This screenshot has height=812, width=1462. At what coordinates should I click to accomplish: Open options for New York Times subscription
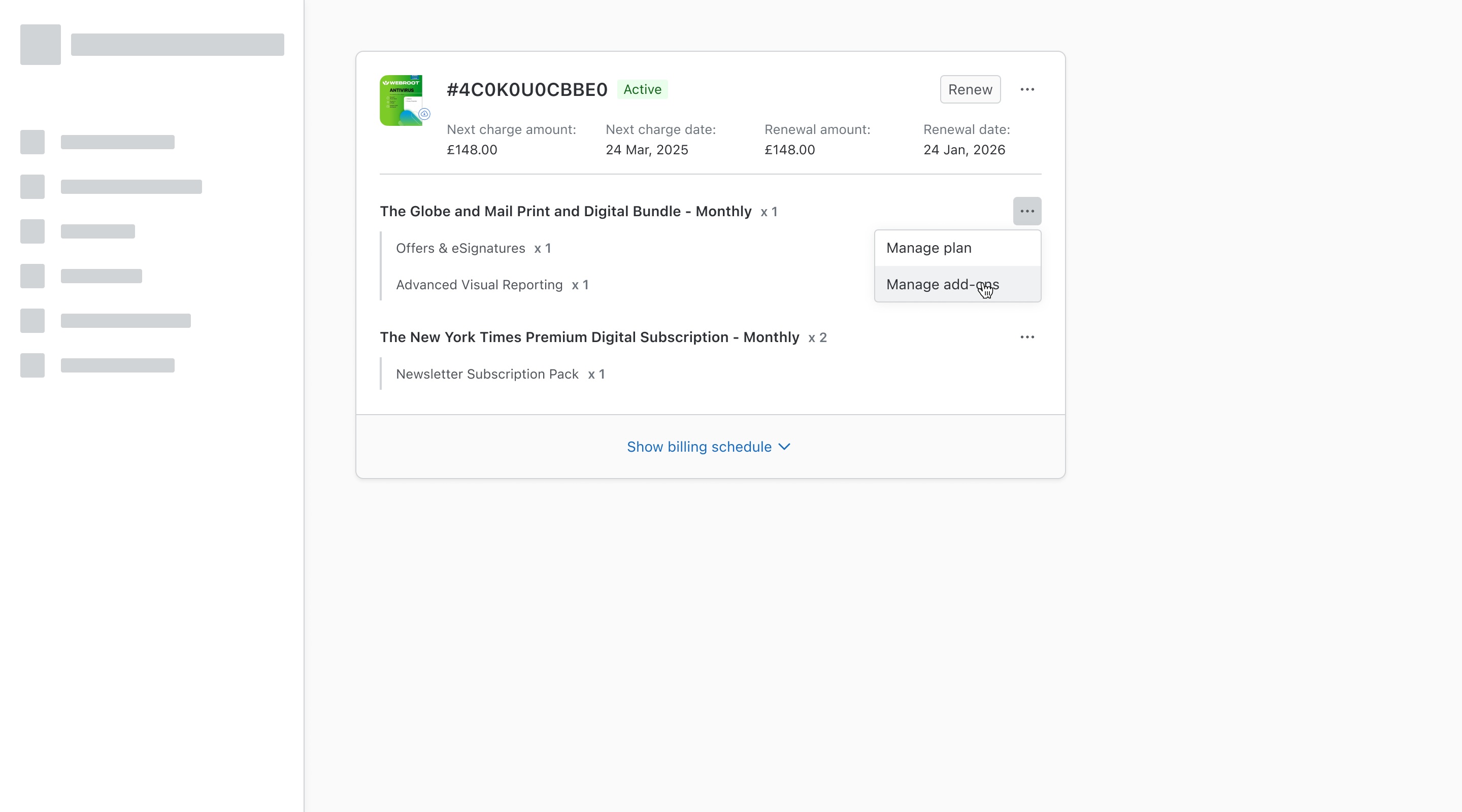tap(1026, 337)
